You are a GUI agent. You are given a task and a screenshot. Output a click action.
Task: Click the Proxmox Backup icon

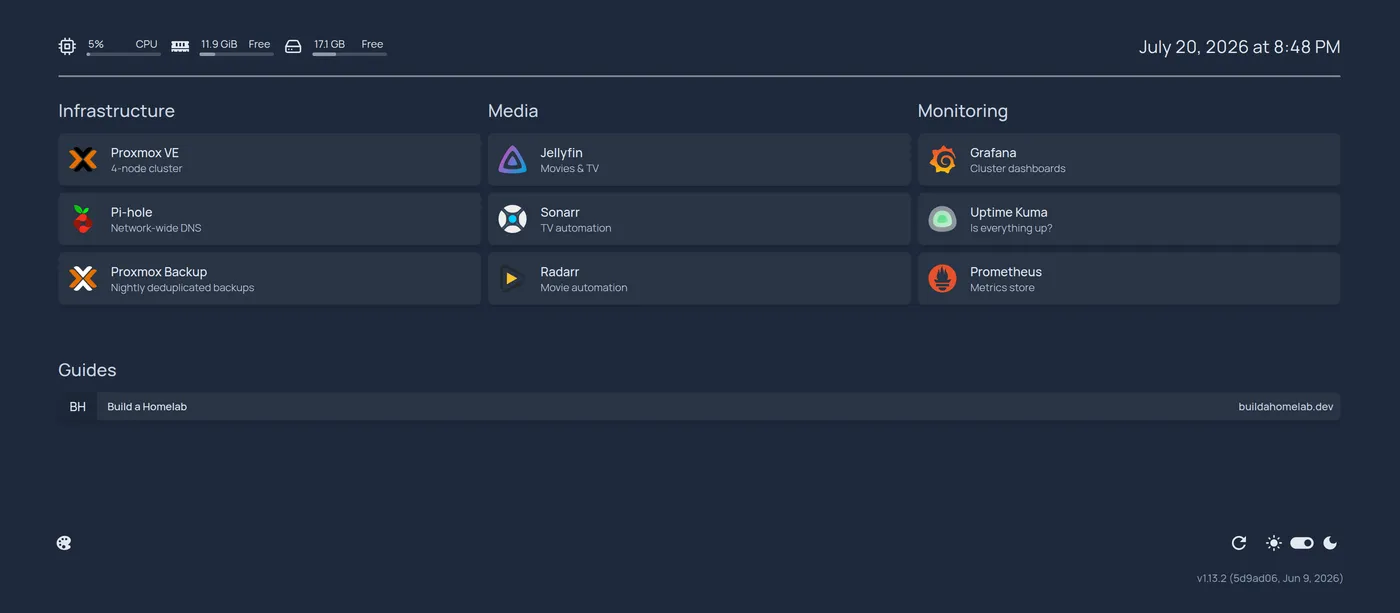point(83,278)
